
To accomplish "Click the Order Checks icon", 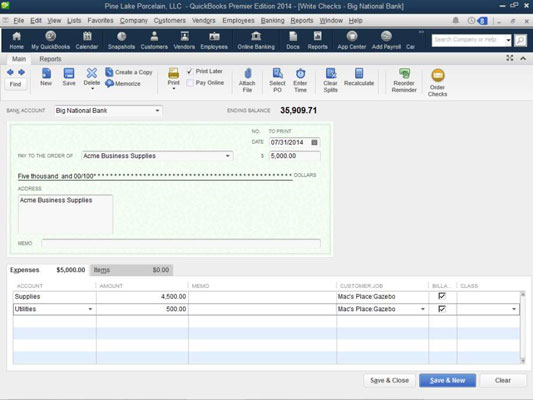I will (x=437, y=75).
